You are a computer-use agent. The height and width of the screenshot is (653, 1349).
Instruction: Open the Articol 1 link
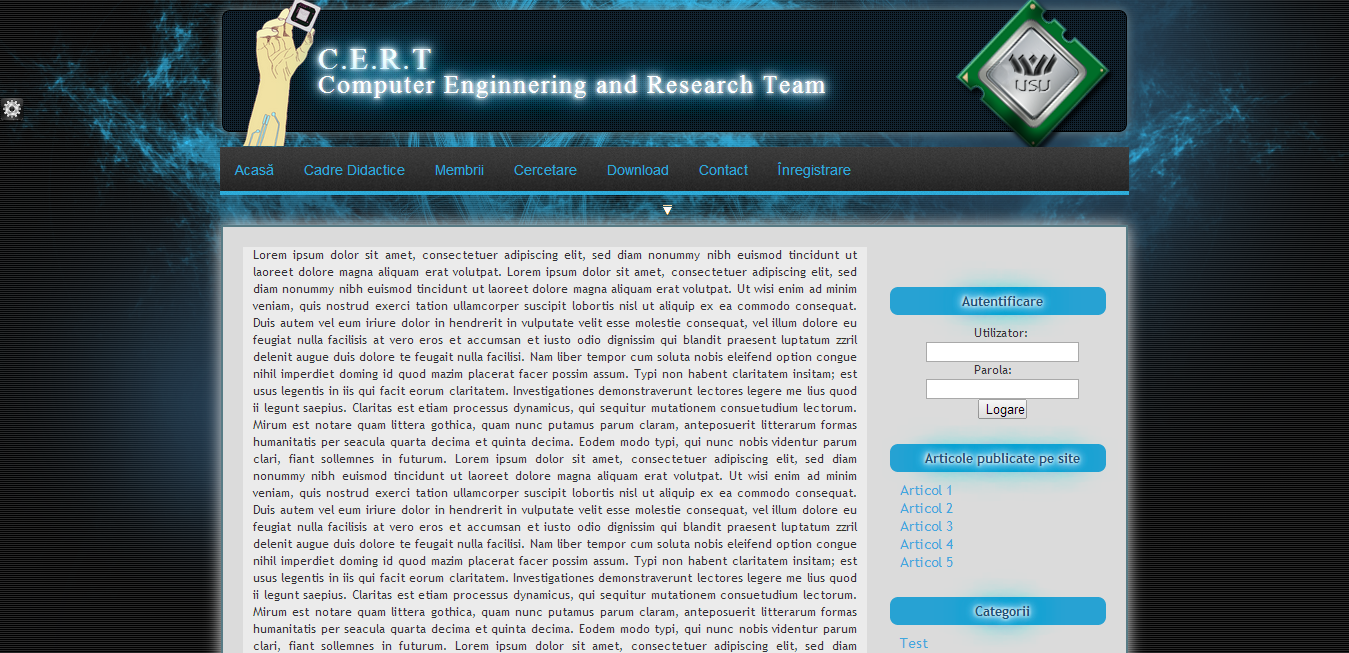(x=926, y=490)
